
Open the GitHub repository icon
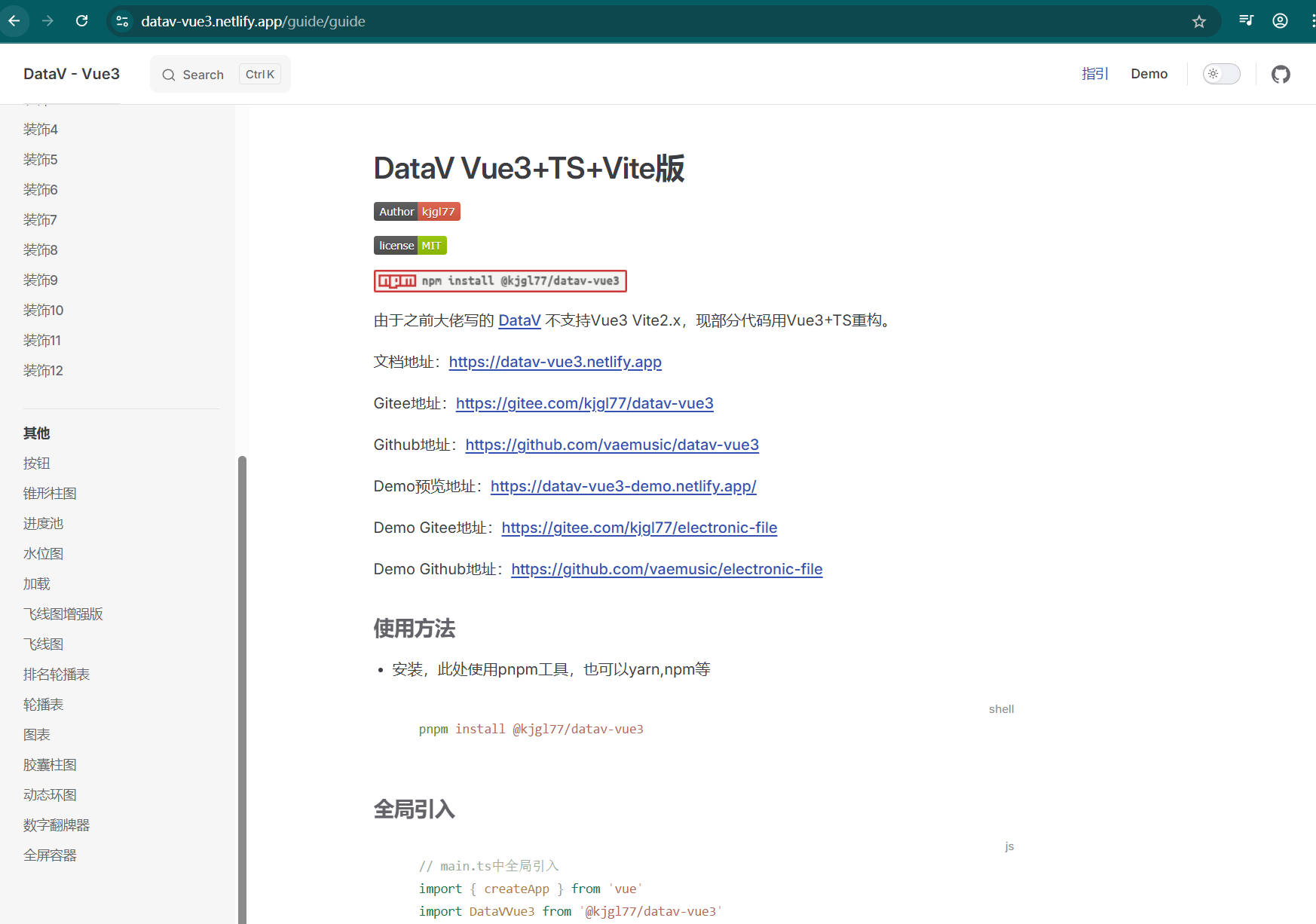(1281, 74)
